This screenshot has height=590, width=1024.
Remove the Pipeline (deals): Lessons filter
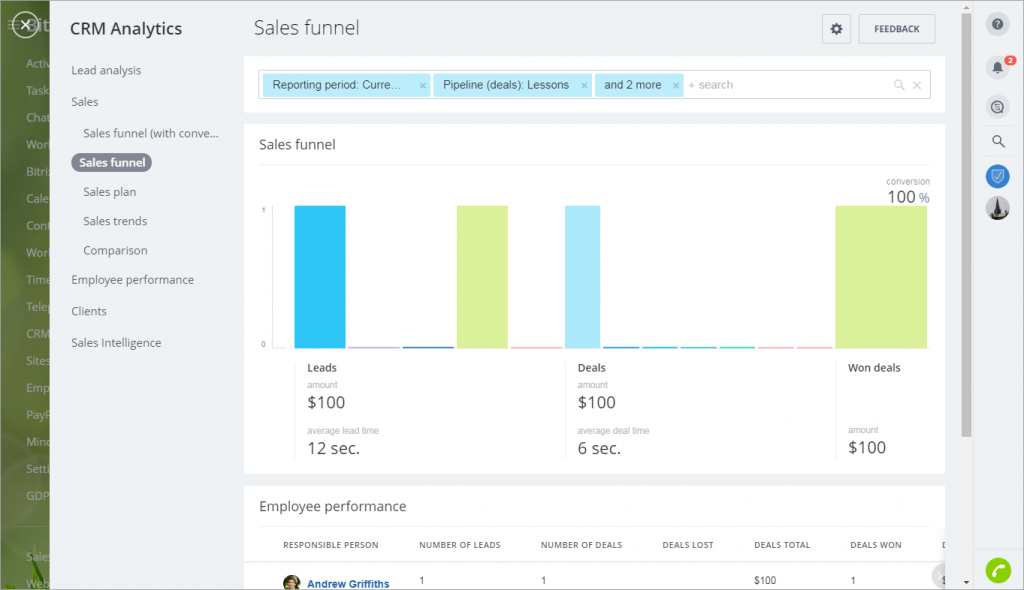585,86
